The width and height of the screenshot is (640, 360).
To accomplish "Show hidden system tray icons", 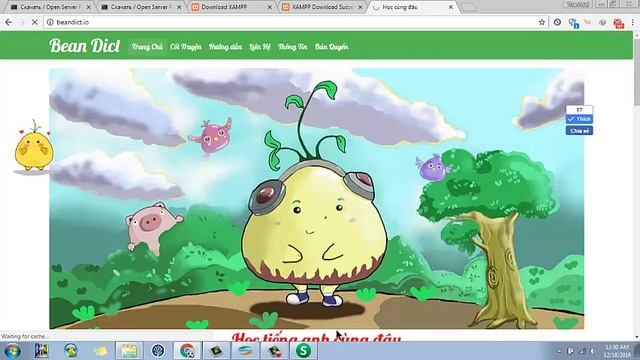I will [559, 351].
